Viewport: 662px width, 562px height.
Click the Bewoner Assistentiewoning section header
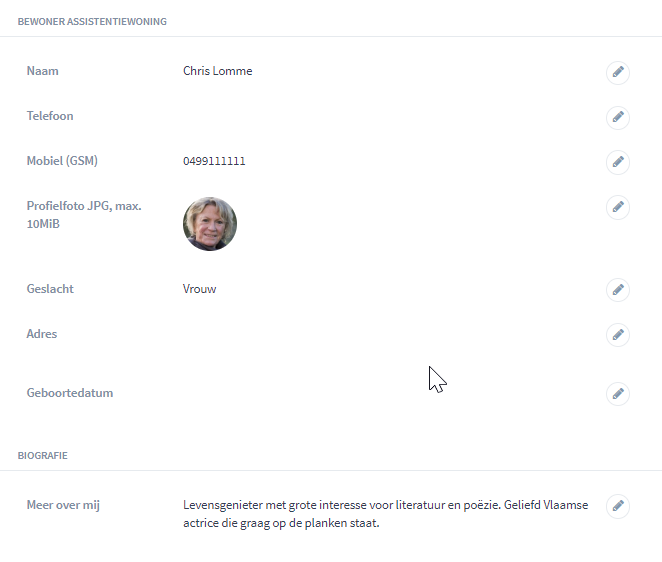[x=92, y=22]
